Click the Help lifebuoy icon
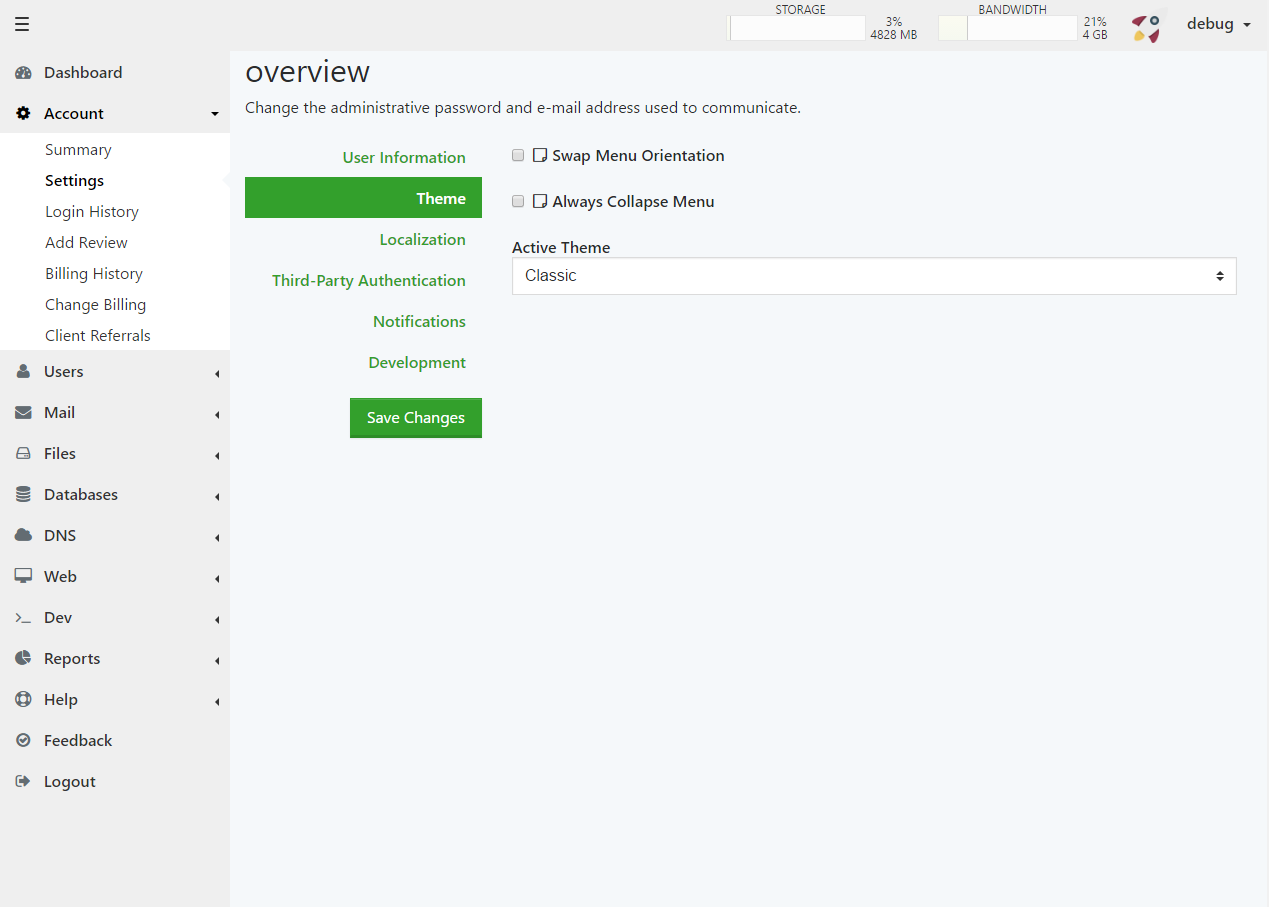 click(x=23, y=700)
